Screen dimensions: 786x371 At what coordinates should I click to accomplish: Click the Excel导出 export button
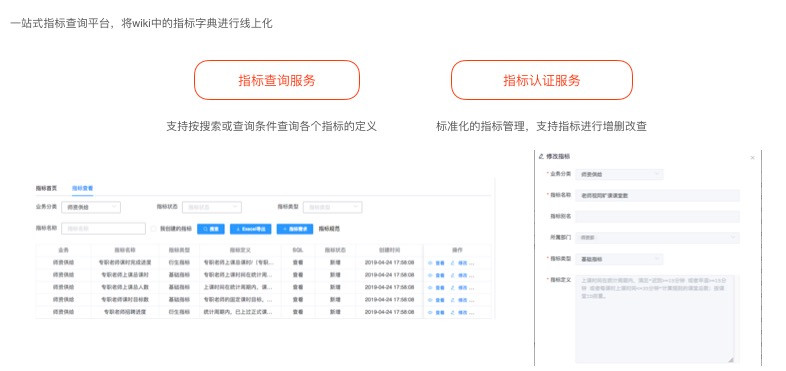pos(251,229)
